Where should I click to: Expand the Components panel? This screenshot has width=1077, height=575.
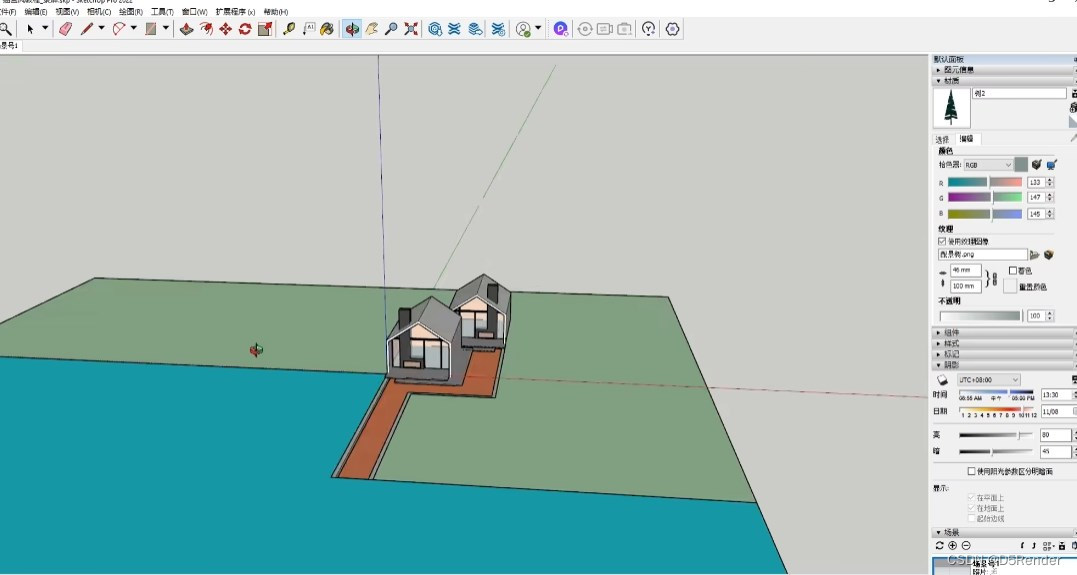(x=1004, y=332)
